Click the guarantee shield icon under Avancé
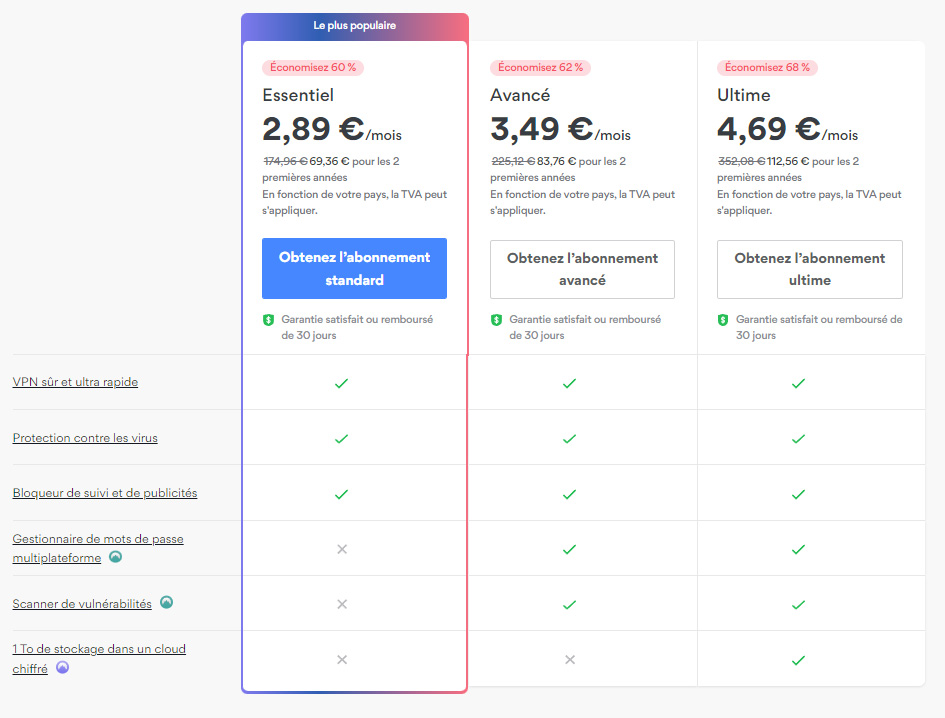 click(497, 320)
